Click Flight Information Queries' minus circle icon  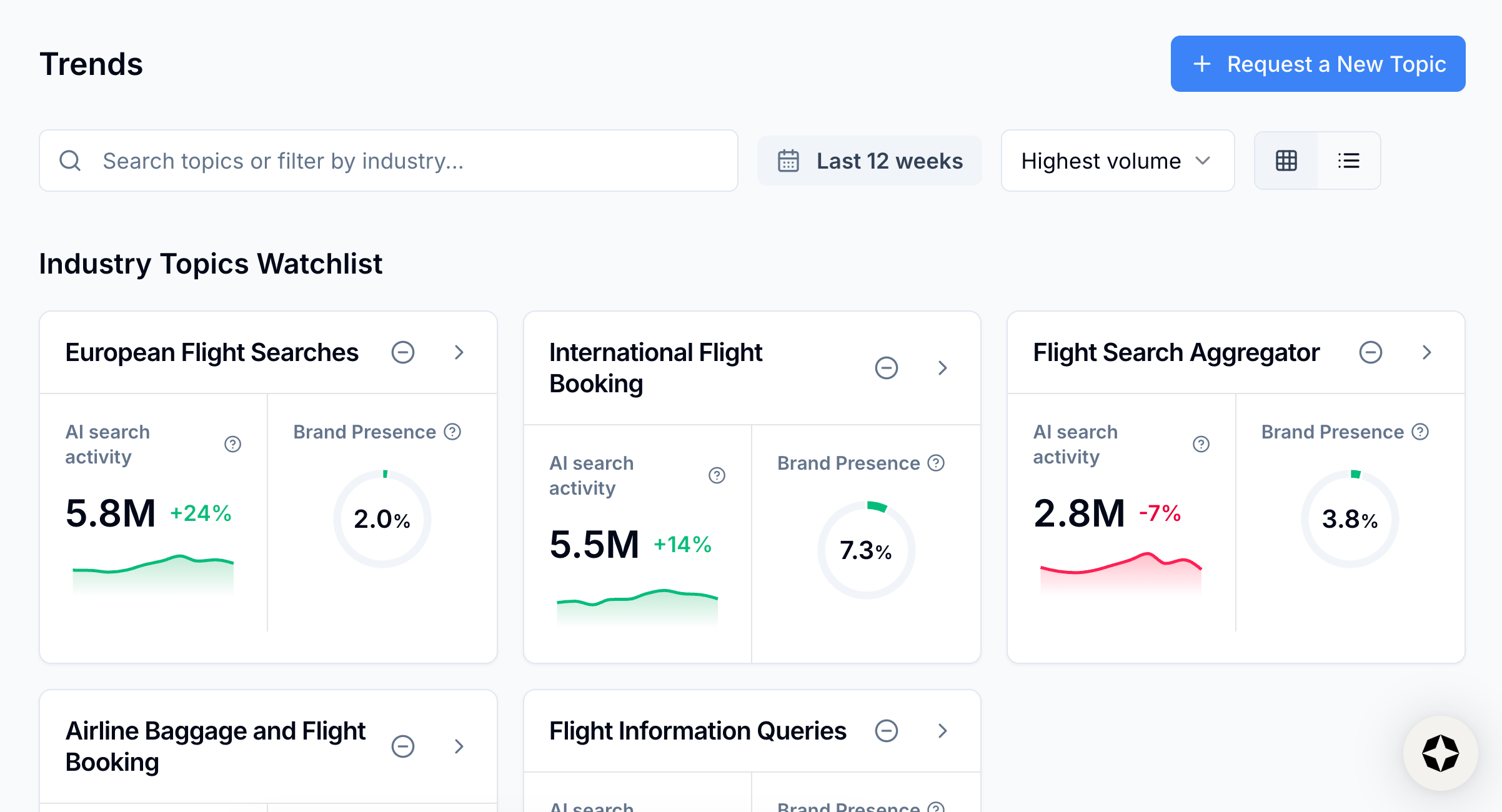click(x=886, y=730)
